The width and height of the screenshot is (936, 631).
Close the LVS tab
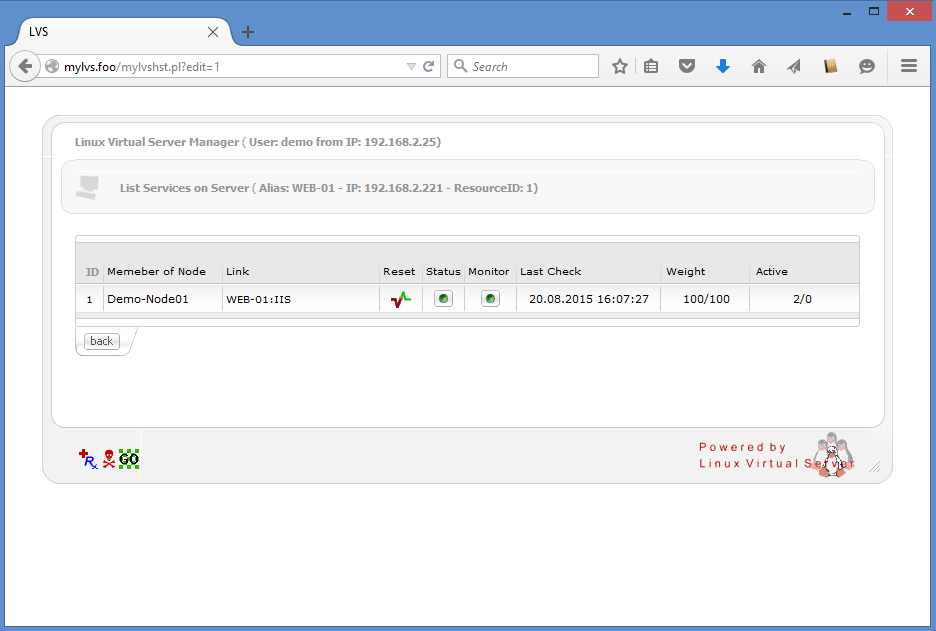click(x=213, y=32)
